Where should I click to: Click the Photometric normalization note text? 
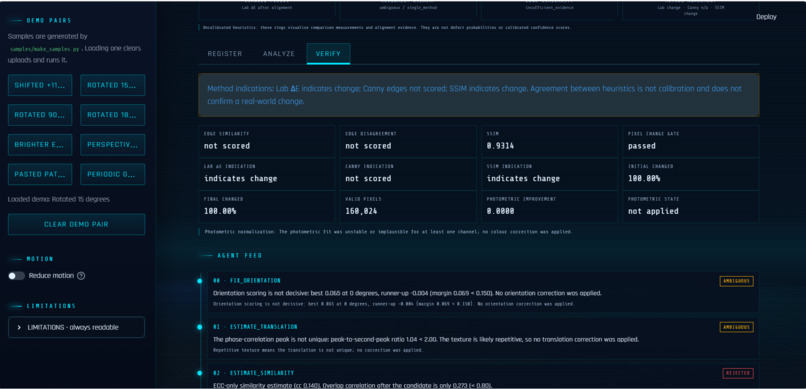tap(388, 232)
